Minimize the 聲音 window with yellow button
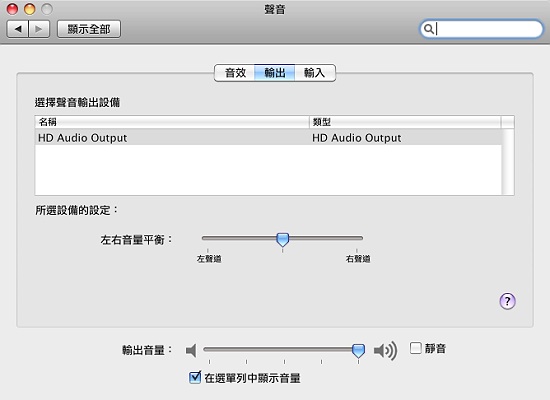The height and width of the screenshot is (400, 550). [x=30, y=9]
